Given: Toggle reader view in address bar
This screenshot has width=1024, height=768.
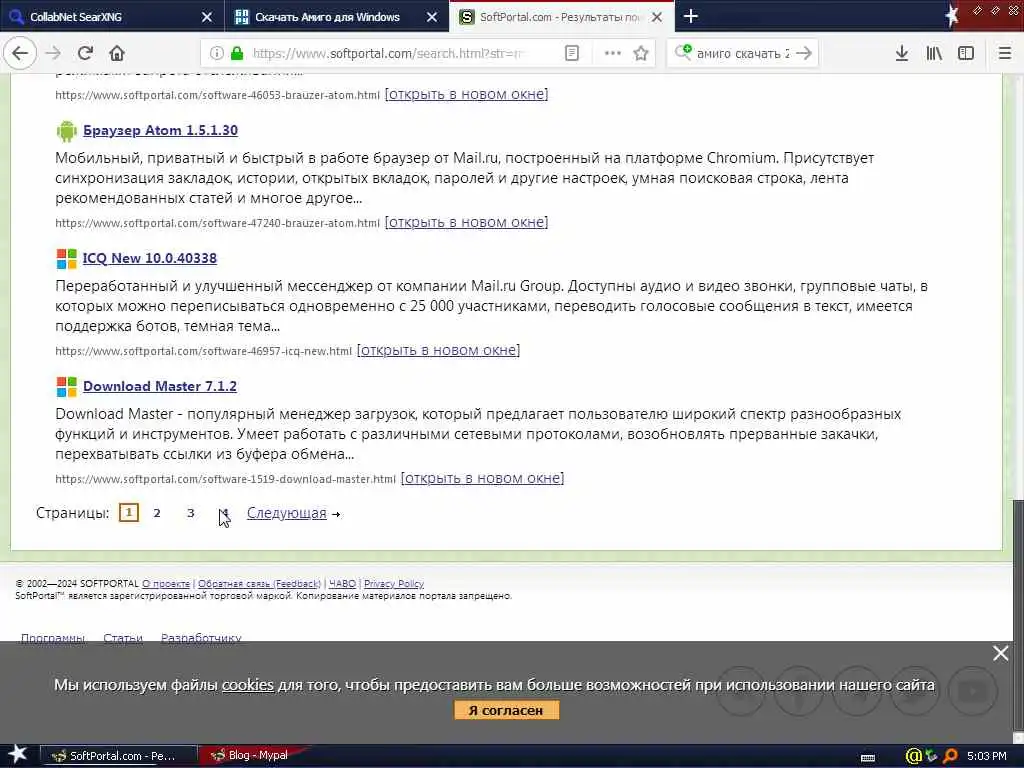Looking at the screenshot, I should 571,54.
